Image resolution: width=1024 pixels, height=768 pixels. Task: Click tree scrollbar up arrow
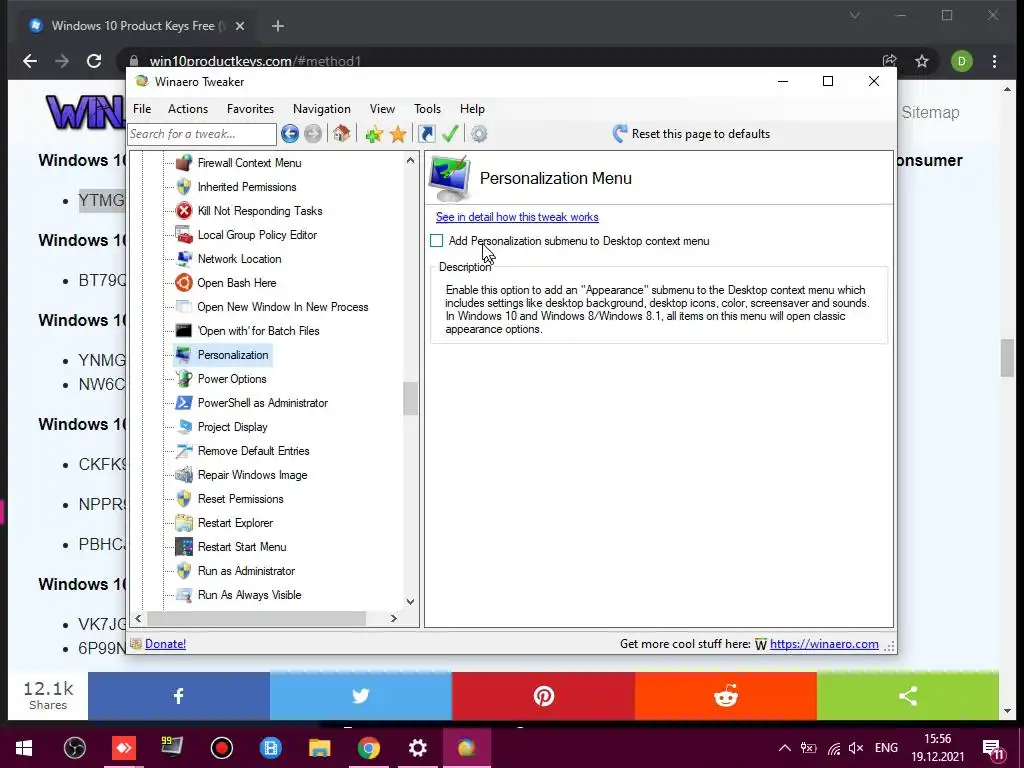point(410,160)
